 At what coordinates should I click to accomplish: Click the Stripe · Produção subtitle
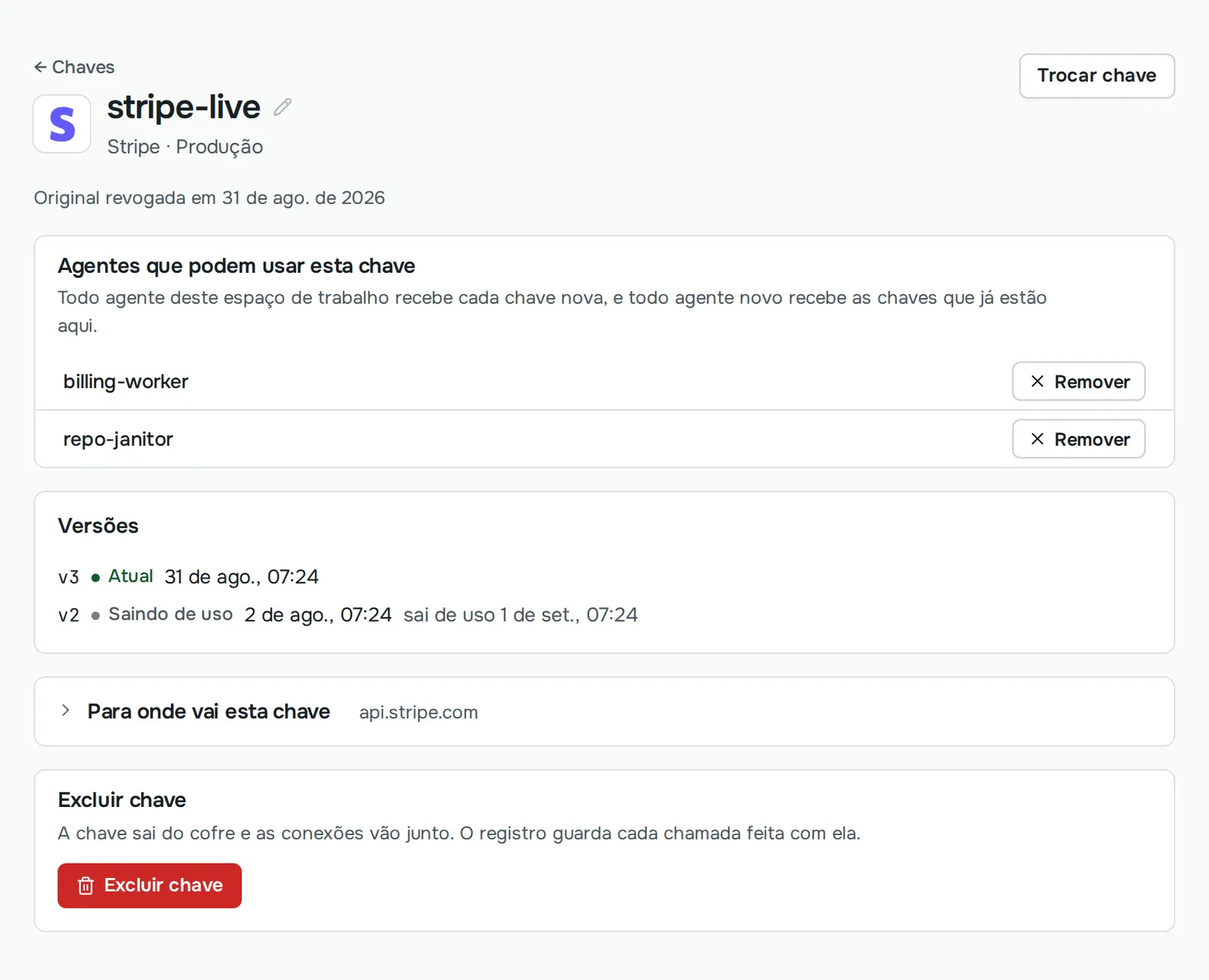pyautogui.click(x=185, y=147)
